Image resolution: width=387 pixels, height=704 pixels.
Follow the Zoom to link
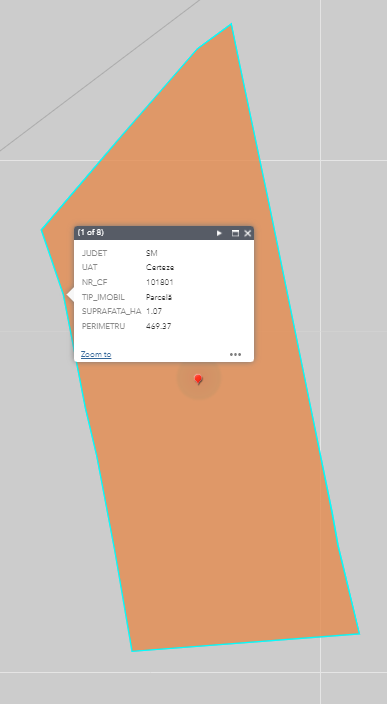[96, 354]
